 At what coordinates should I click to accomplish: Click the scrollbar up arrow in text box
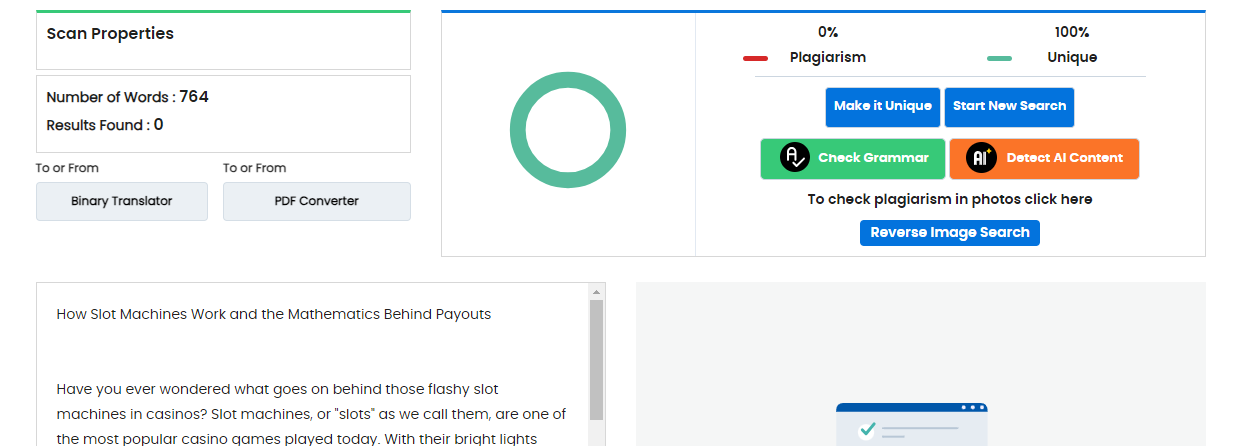click(x=597, y=292)
